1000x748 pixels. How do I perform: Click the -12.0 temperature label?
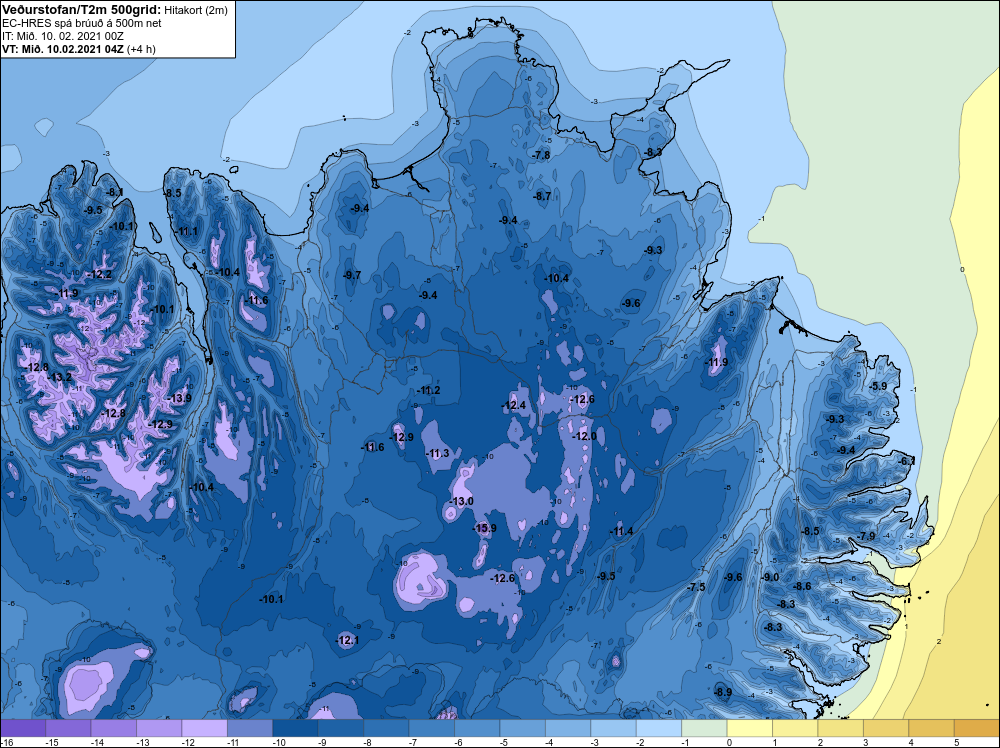coord(585,437)
